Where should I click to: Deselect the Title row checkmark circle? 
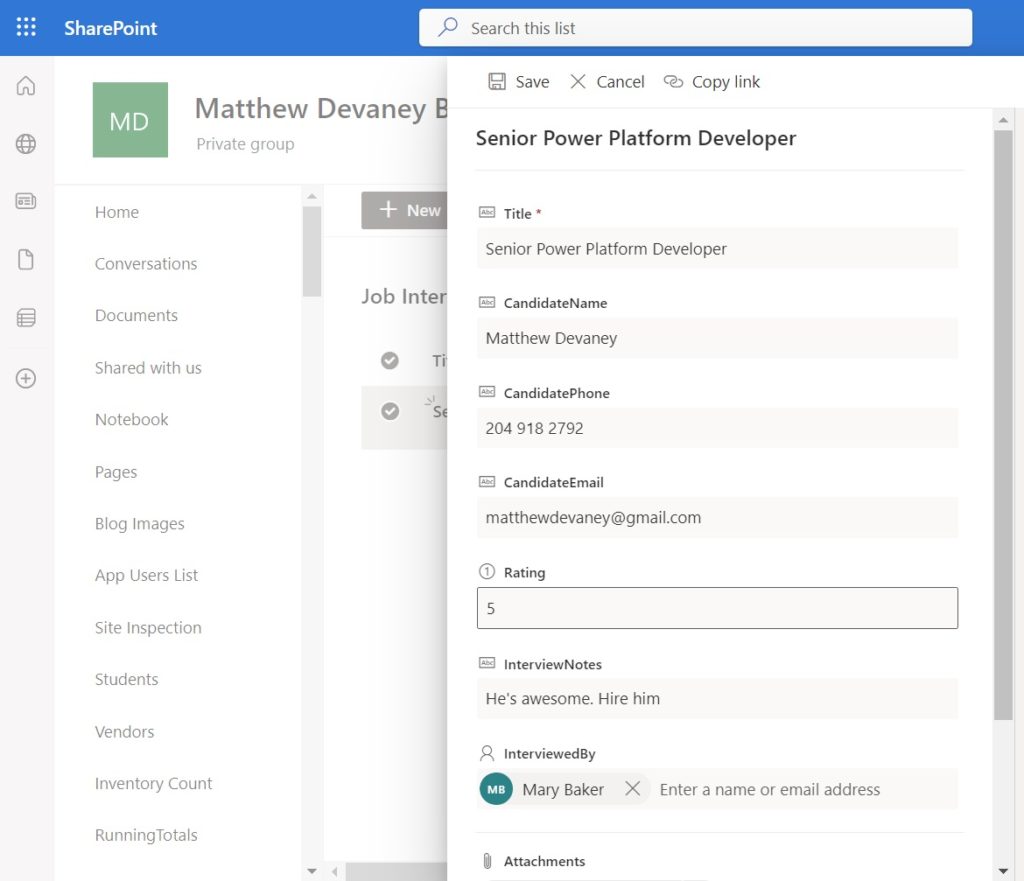[x=390, y=360]
